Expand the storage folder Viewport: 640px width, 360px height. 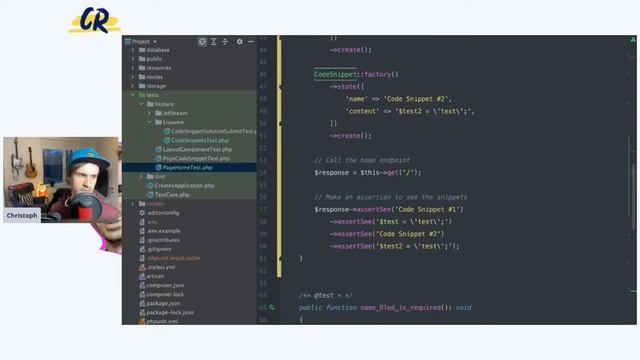[x=133, y=86]
